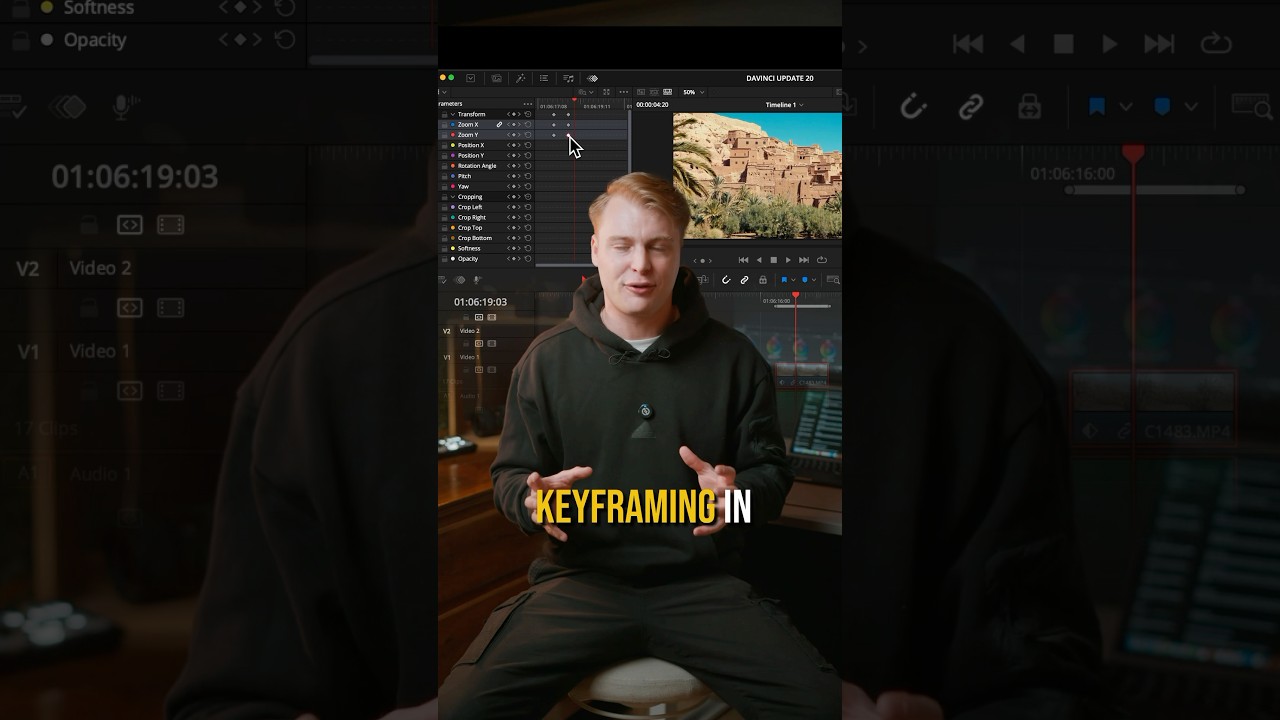Click the microphone voiceover icon in the center toolbar
Screen dimensions: 1280x720
(476, 280)
